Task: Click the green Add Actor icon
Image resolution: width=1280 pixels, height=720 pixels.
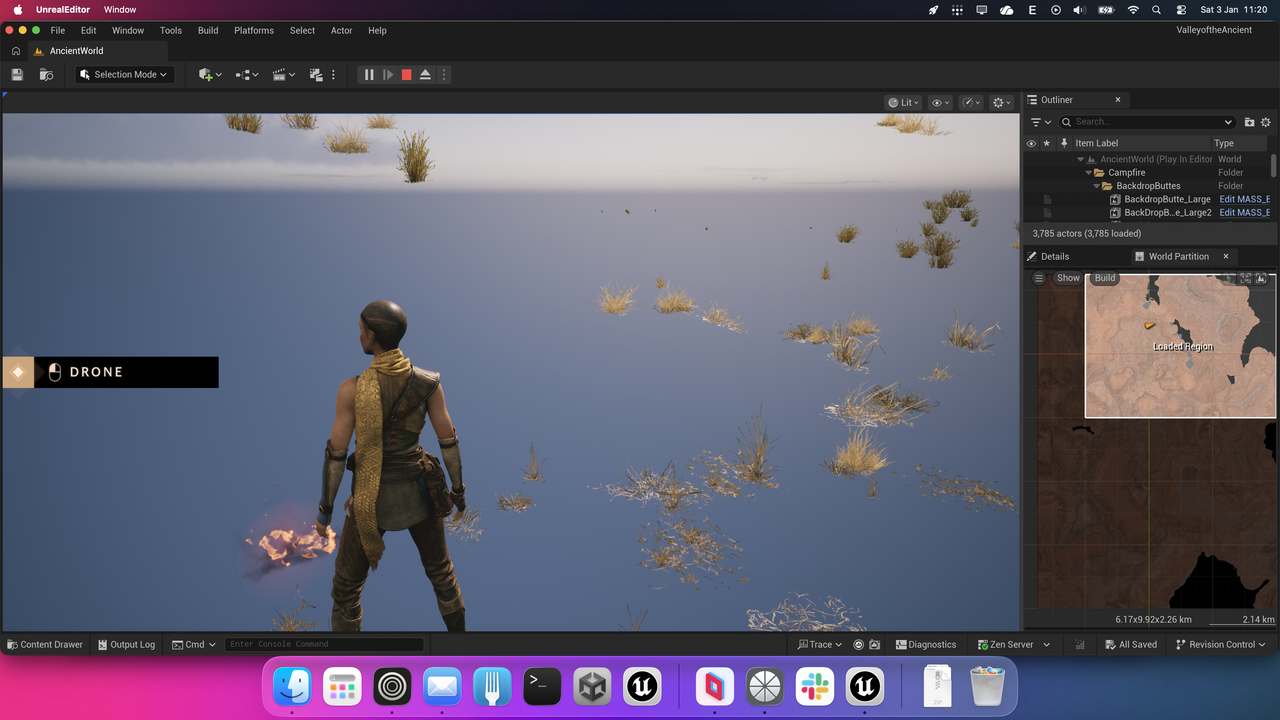Action: pyautogui.click(x=207, y=74)
